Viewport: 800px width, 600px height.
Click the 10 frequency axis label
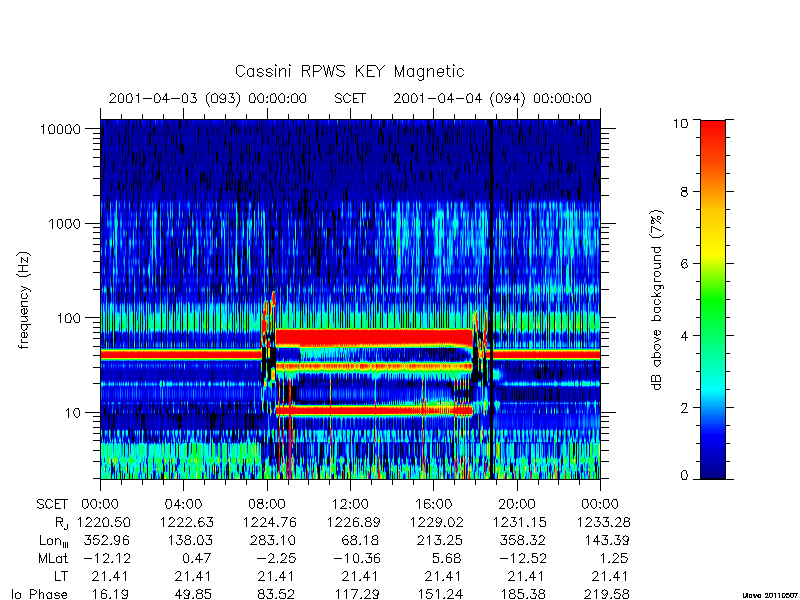click(73, 413)
